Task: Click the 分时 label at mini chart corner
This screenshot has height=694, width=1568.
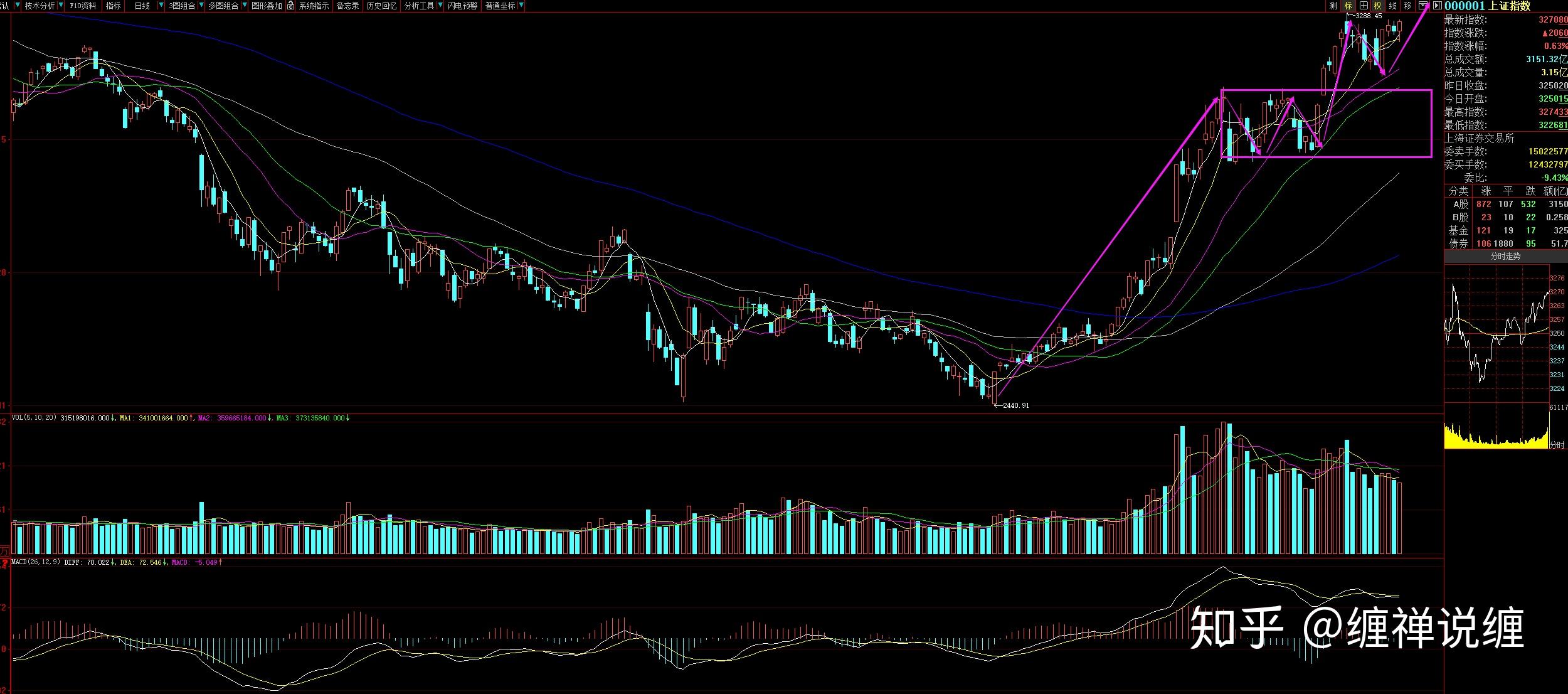Action: coord(1557,445)
